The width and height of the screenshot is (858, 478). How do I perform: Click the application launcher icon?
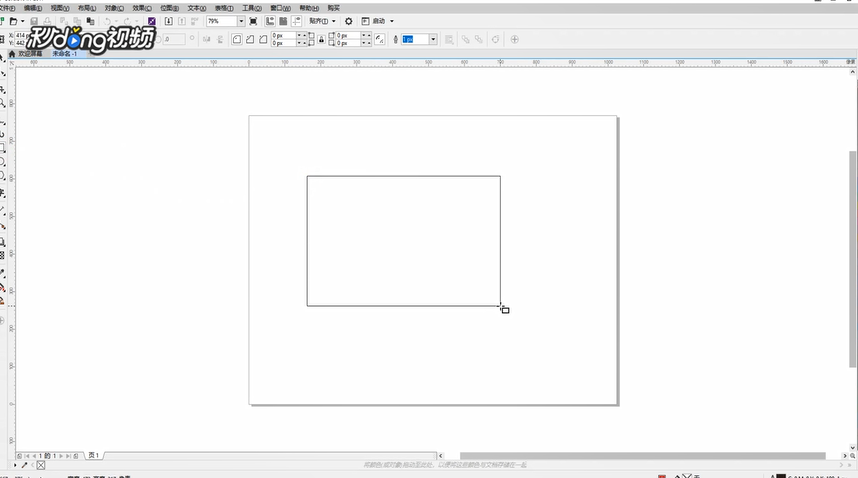tap(366, 21)
